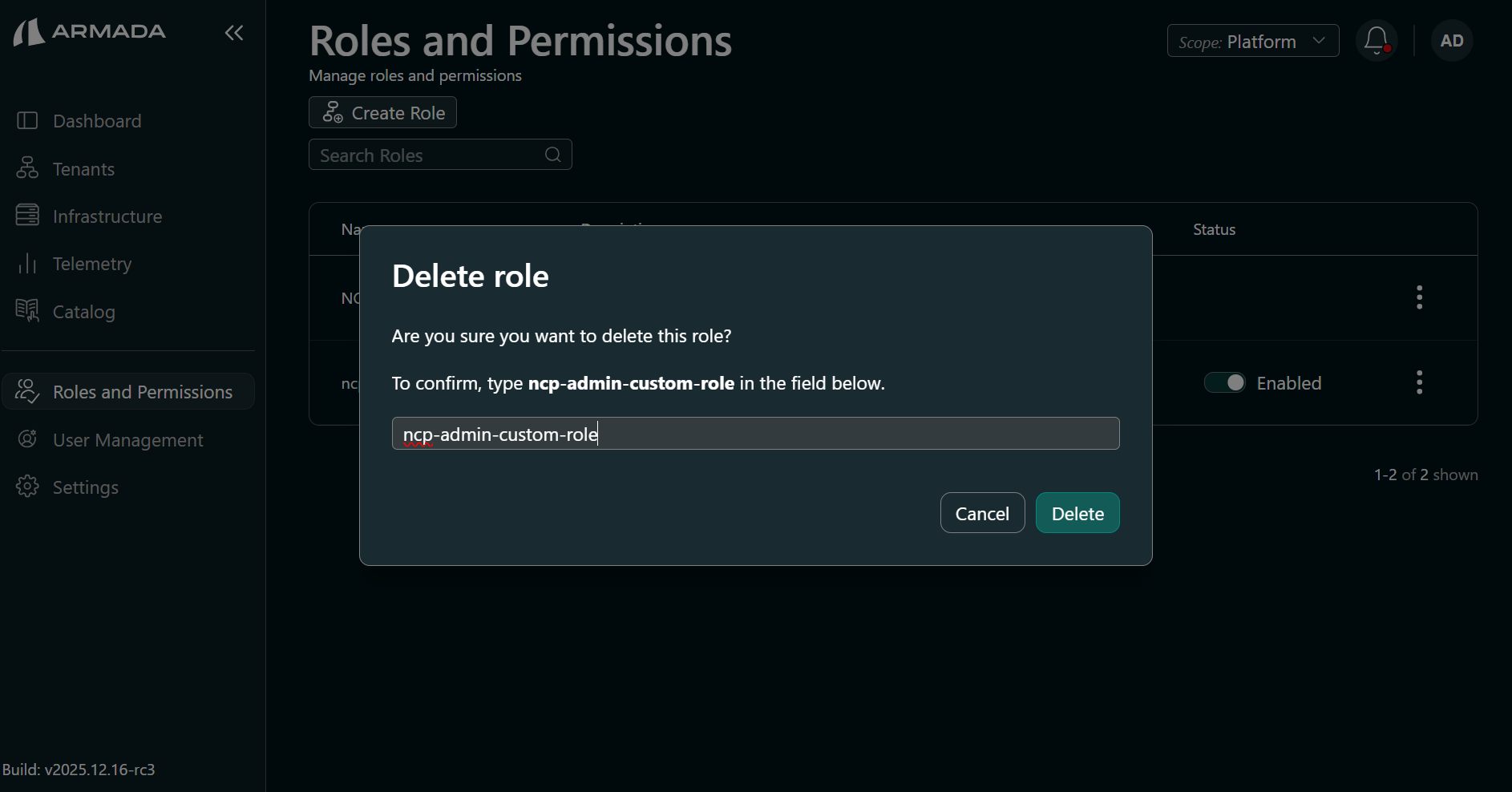Disable the Enabled status toggle

pyautogui.click(x=1224, y=382)
